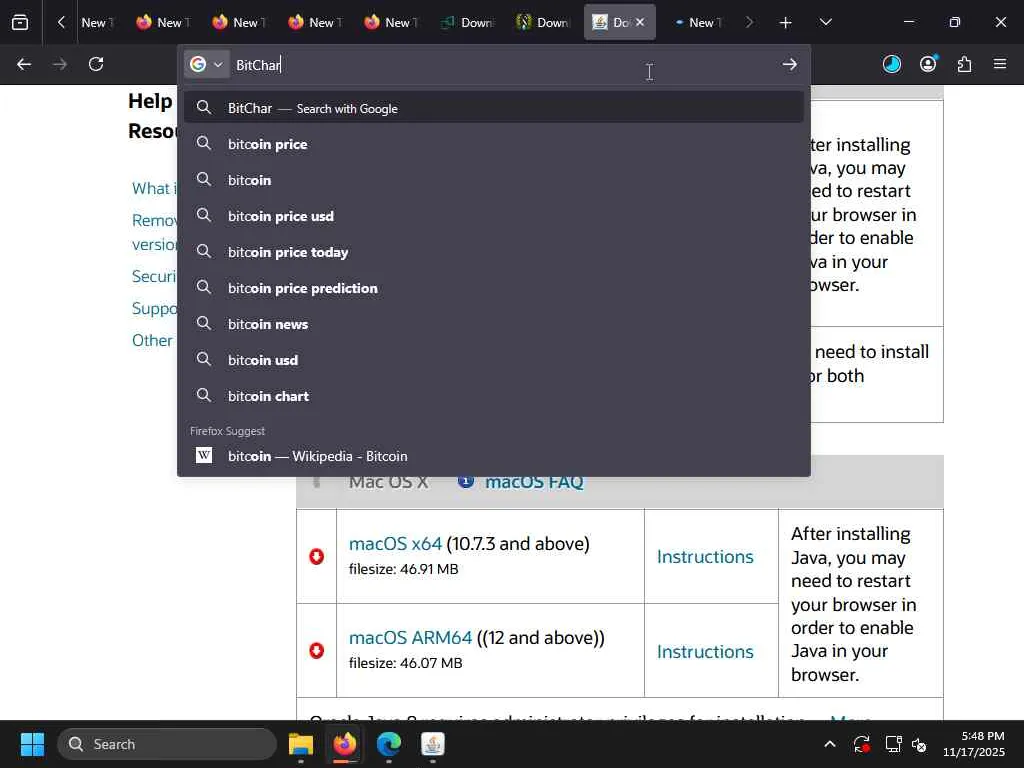This screenshot has height=768, width=1024.
Task: Download the macOS ARM64 Java installer link
Action: tap(410, 637)
